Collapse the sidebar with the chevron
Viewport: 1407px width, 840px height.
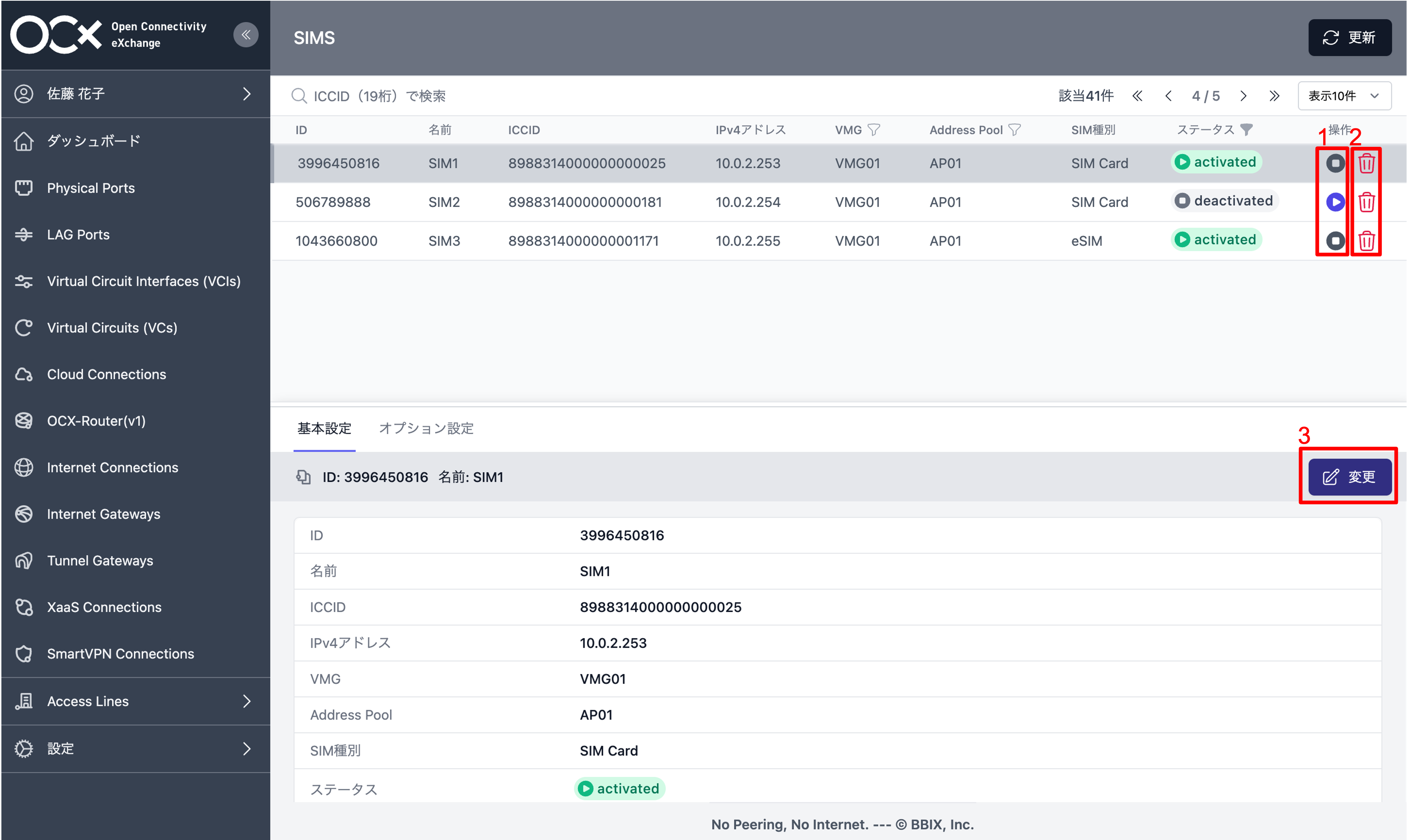click(246, 35)
